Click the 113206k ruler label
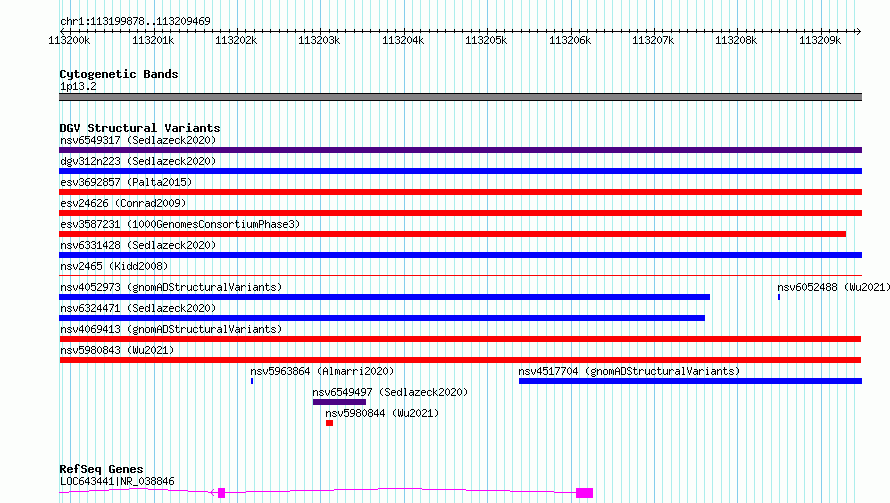The image size is (890, 503). [570, 40]
